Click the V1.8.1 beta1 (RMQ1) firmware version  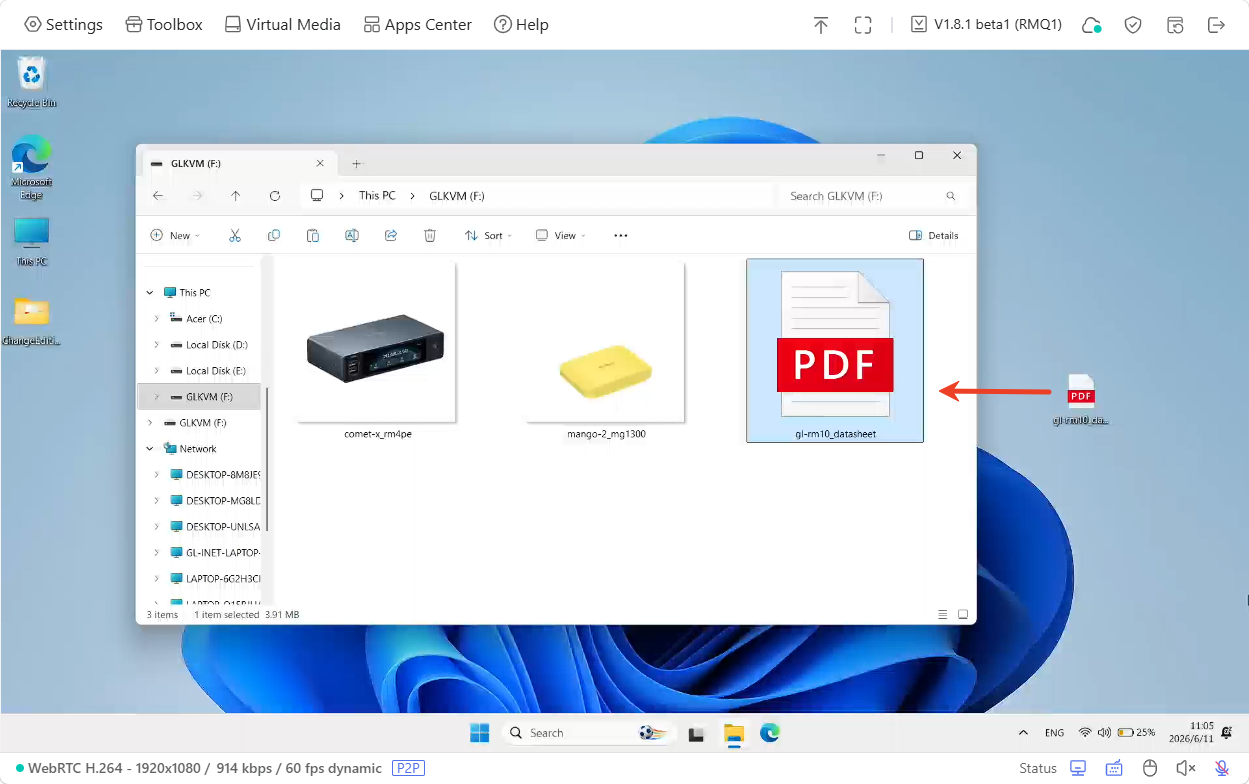pos(986,25)
